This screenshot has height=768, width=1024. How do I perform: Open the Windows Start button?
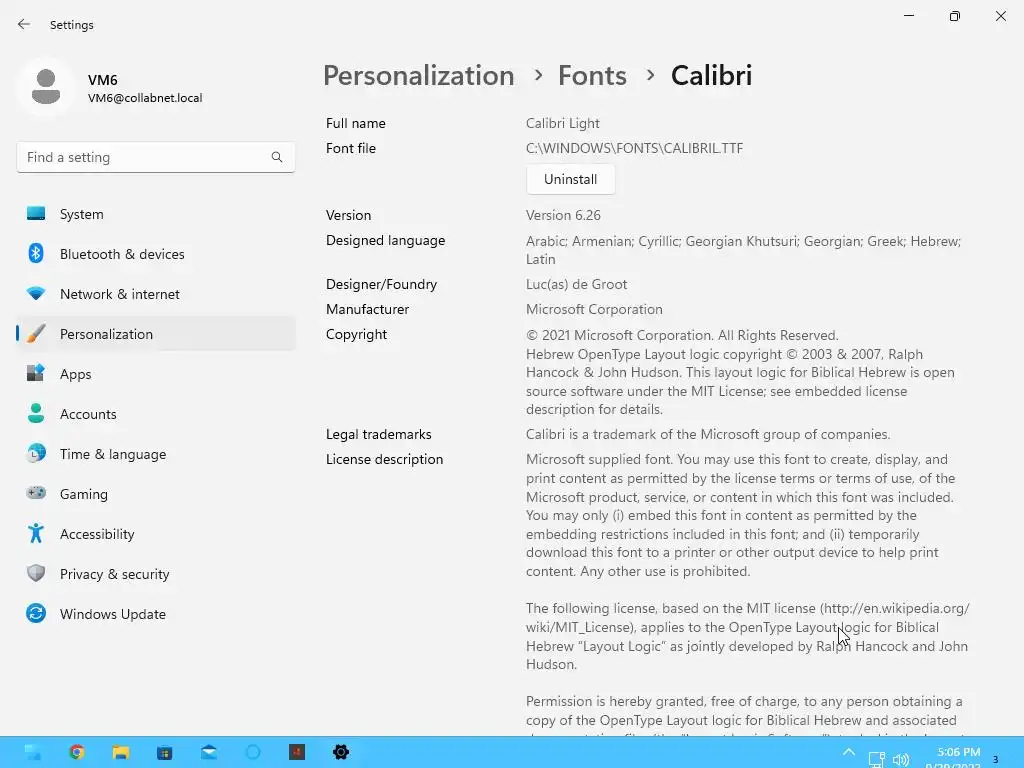pos(33,752)
